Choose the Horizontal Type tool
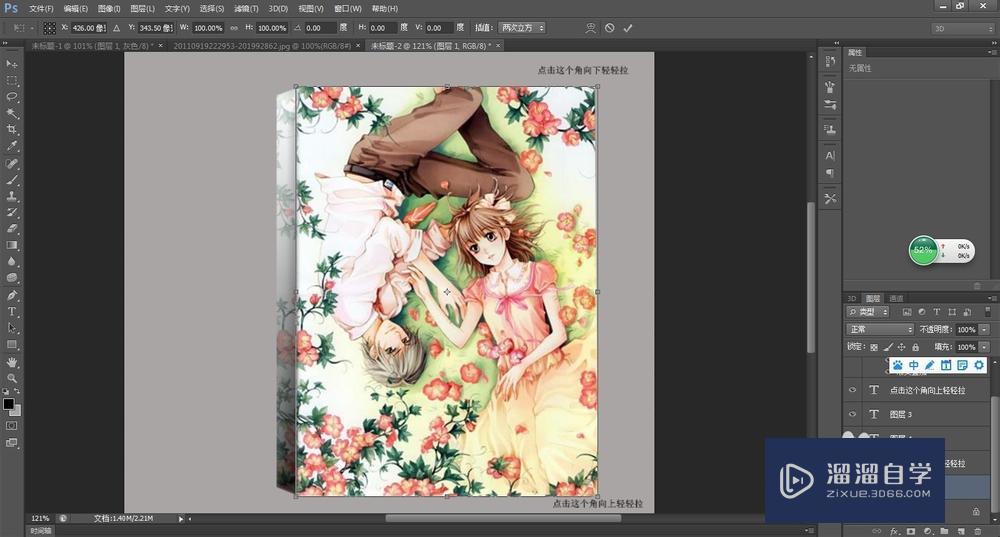The image size is (1000, 537). [12, 312]
